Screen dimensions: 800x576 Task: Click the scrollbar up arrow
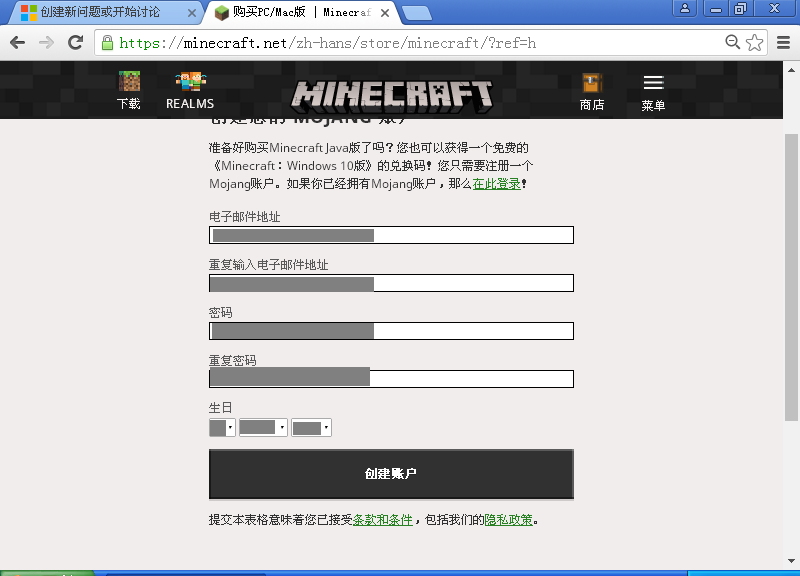[x=791, y=70]
